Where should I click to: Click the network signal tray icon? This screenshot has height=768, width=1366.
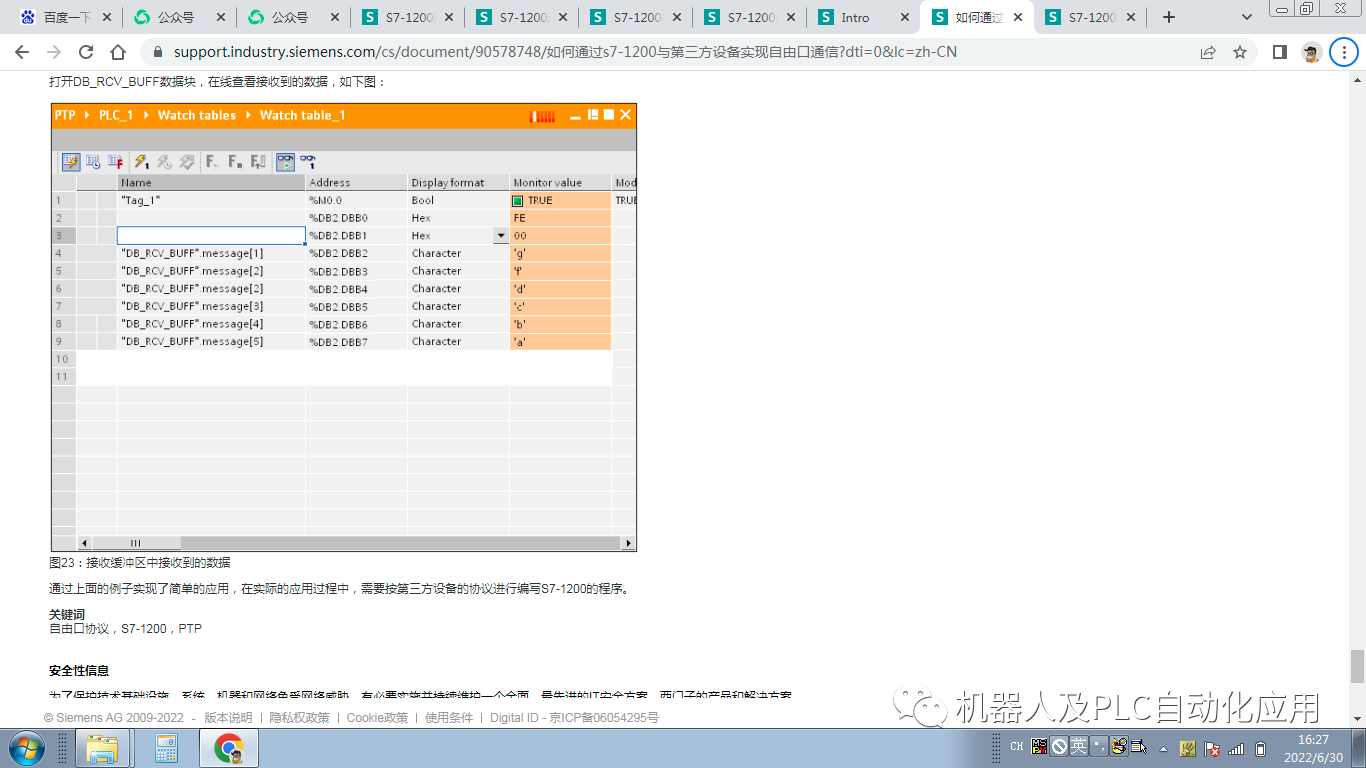click(1236, 748)
